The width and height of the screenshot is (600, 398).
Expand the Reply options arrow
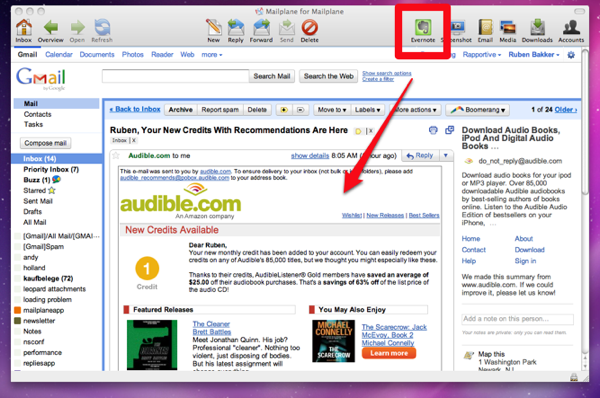tap(446, 156)
